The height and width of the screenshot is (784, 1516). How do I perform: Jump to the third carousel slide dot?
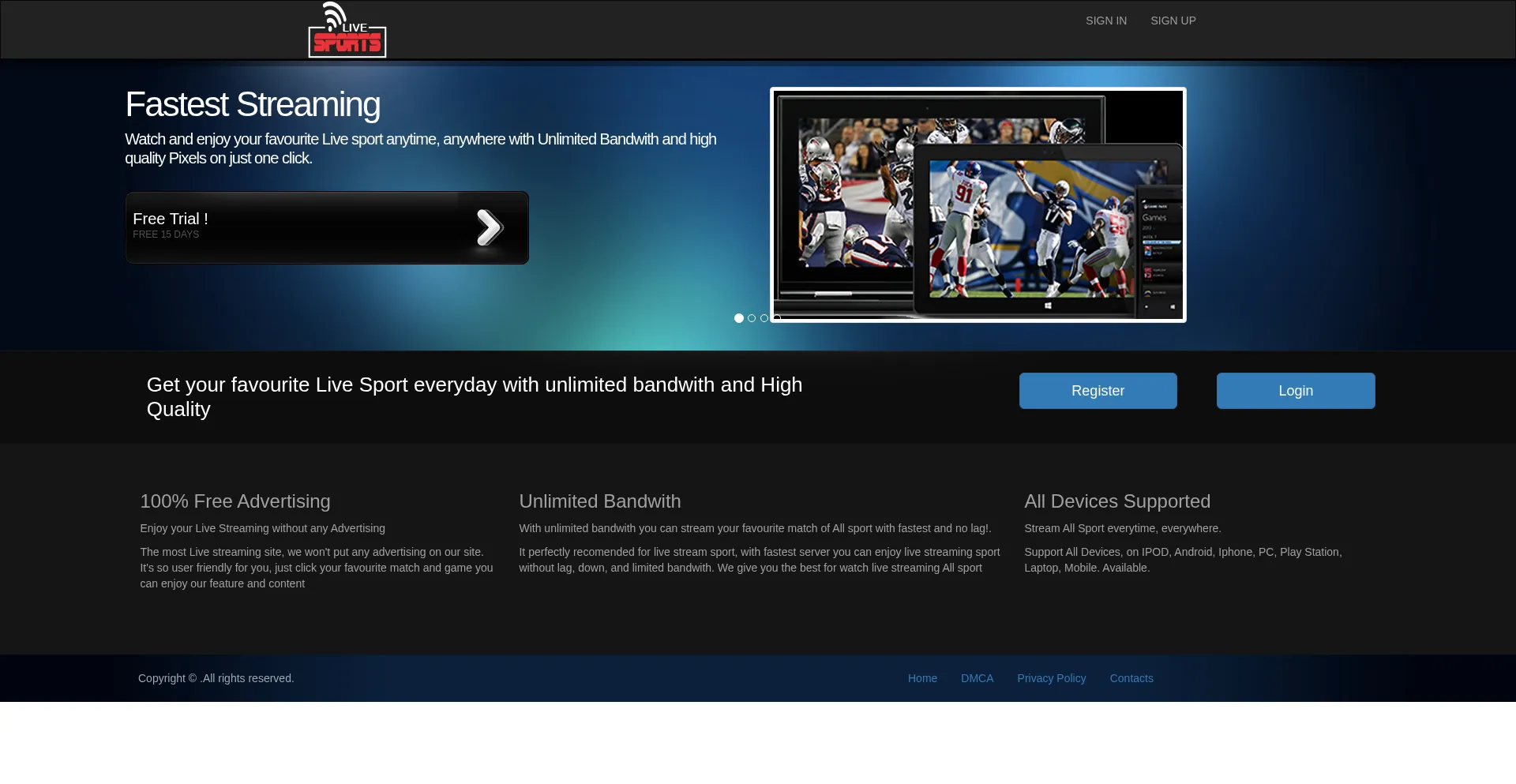764,318
